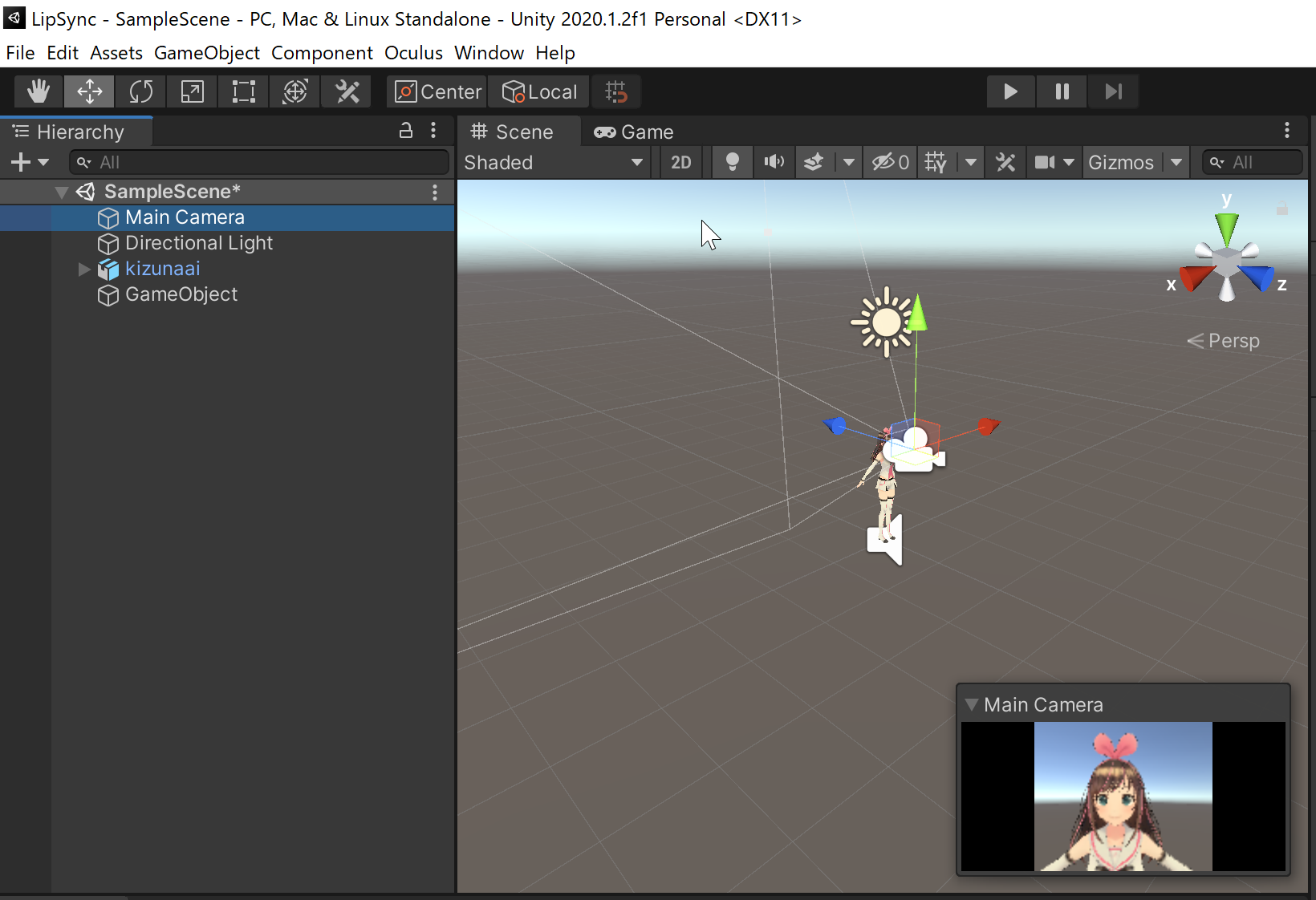Select the Scale tool
1316x900 pixels.
pos(192,91)
